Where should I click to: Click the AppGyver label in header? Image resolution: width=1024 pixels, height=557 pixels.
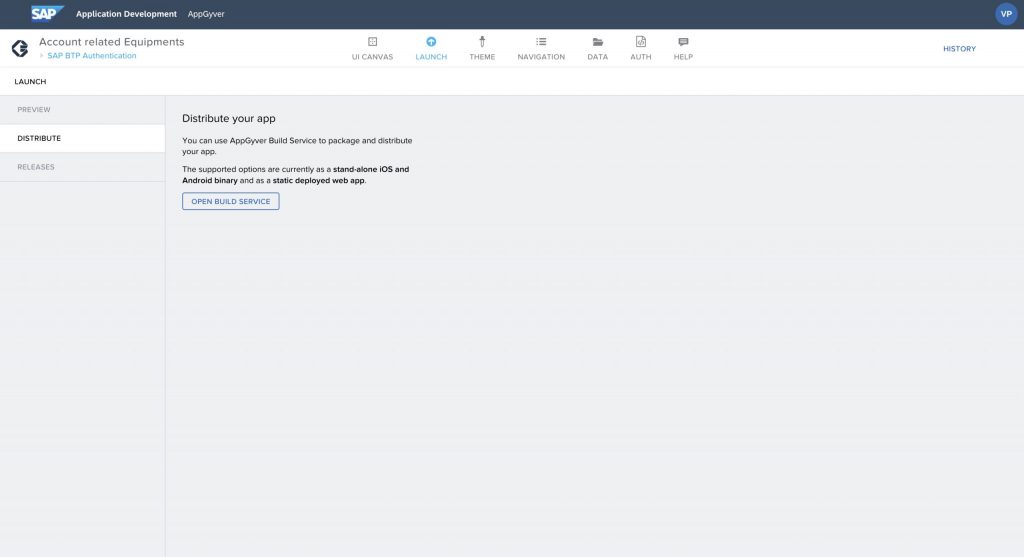tap(206, 14)
